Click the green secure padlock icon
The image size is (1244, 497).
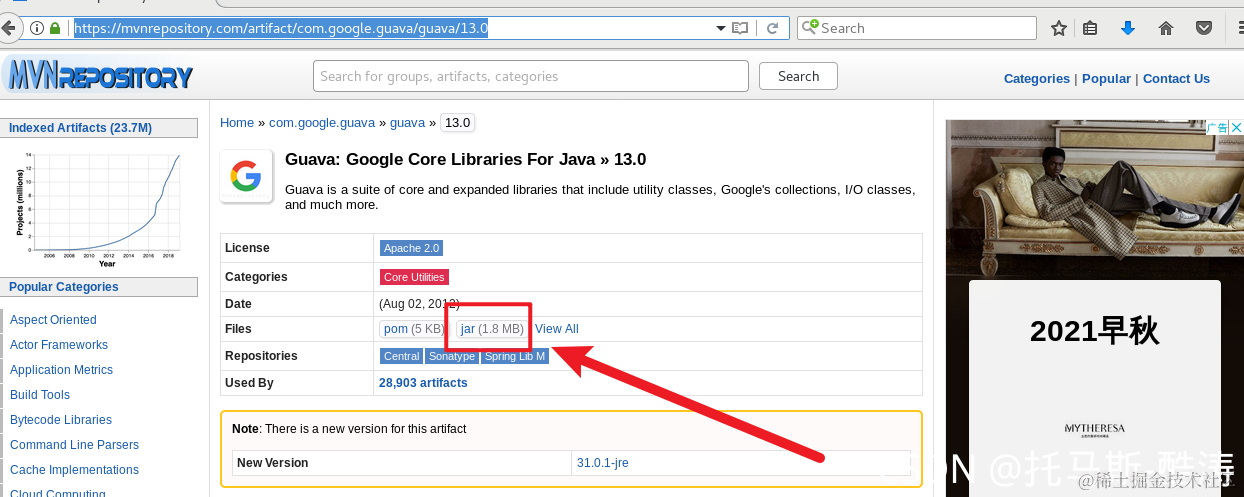[x=55, y=28]
